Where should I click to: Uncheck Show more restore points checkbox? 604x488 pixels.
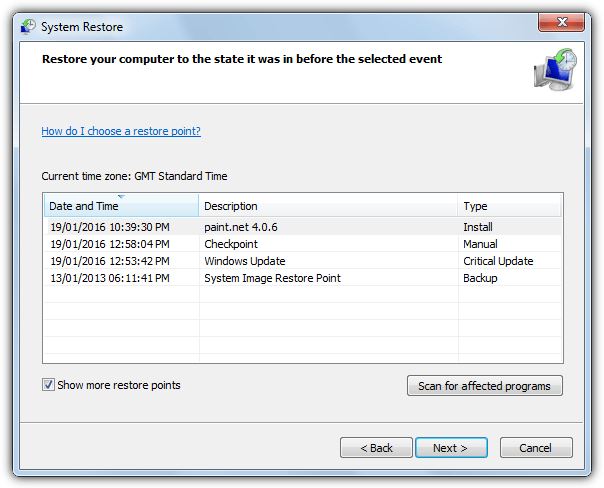point(48,385)
